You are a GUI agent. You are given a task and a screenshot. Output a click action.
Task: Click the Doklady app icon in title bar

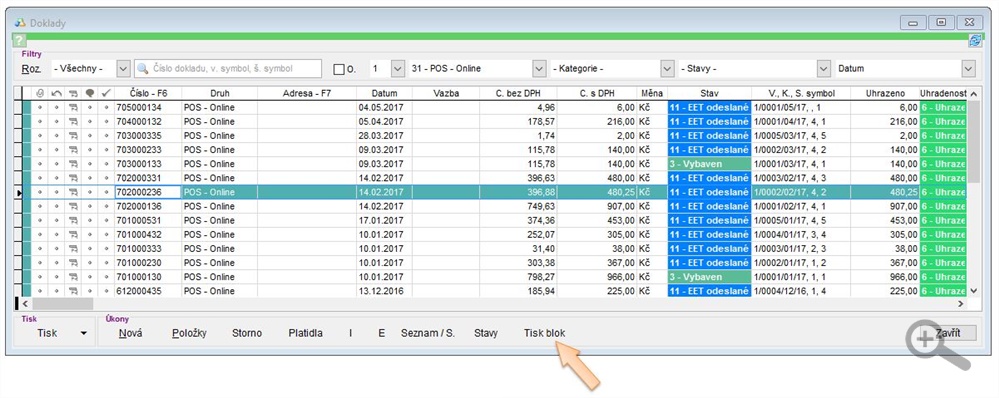[x=20, y=23]
